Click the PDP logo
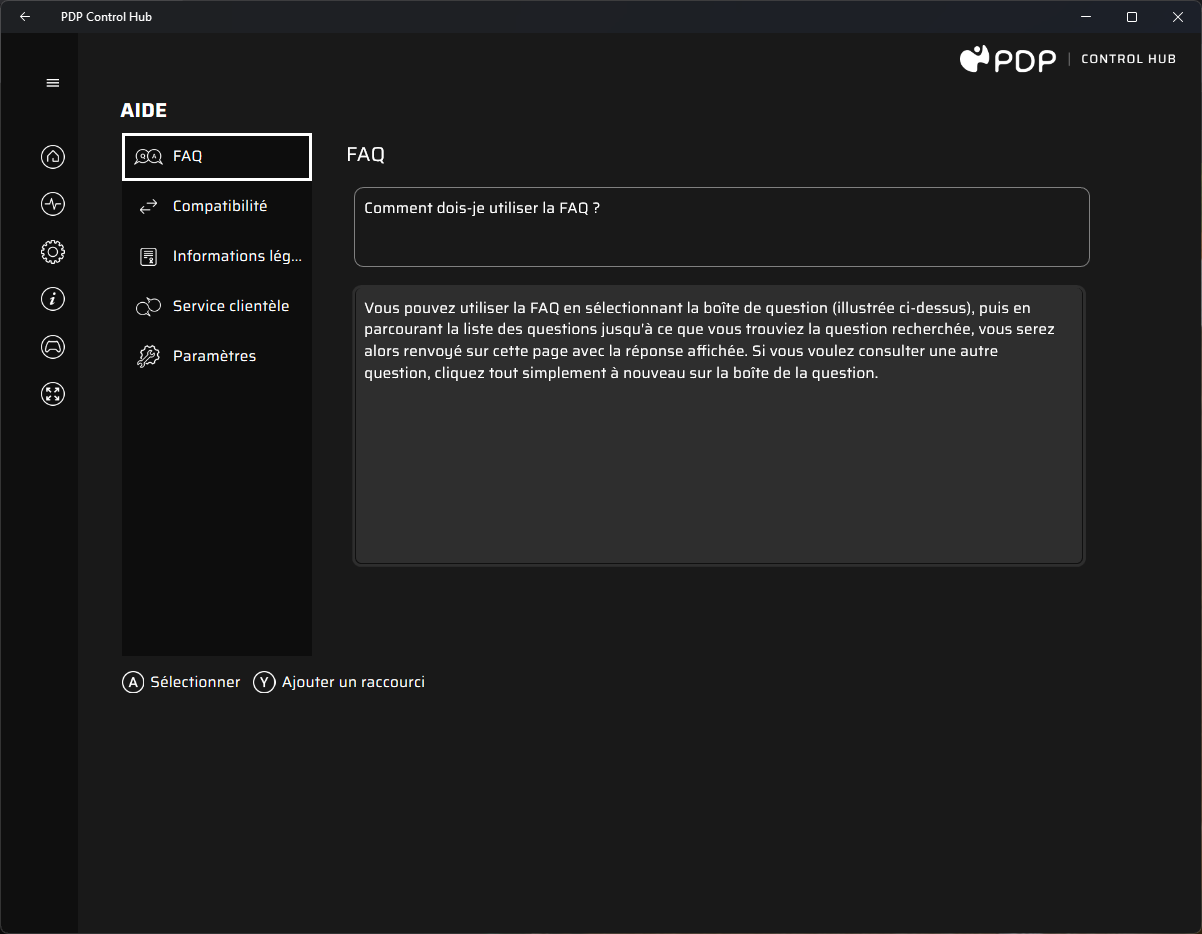 click(x=1007, y=59)
